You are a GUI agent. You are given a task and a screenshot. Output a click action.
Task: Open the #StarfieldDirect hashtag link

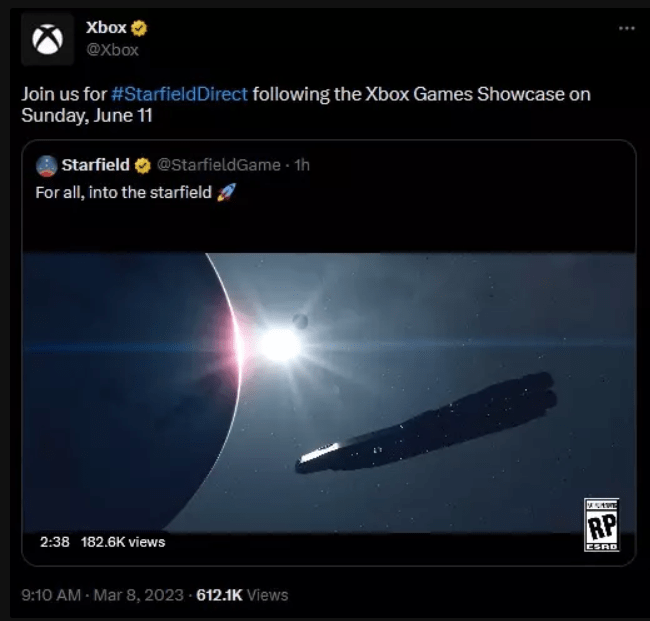tap(179, 94)
